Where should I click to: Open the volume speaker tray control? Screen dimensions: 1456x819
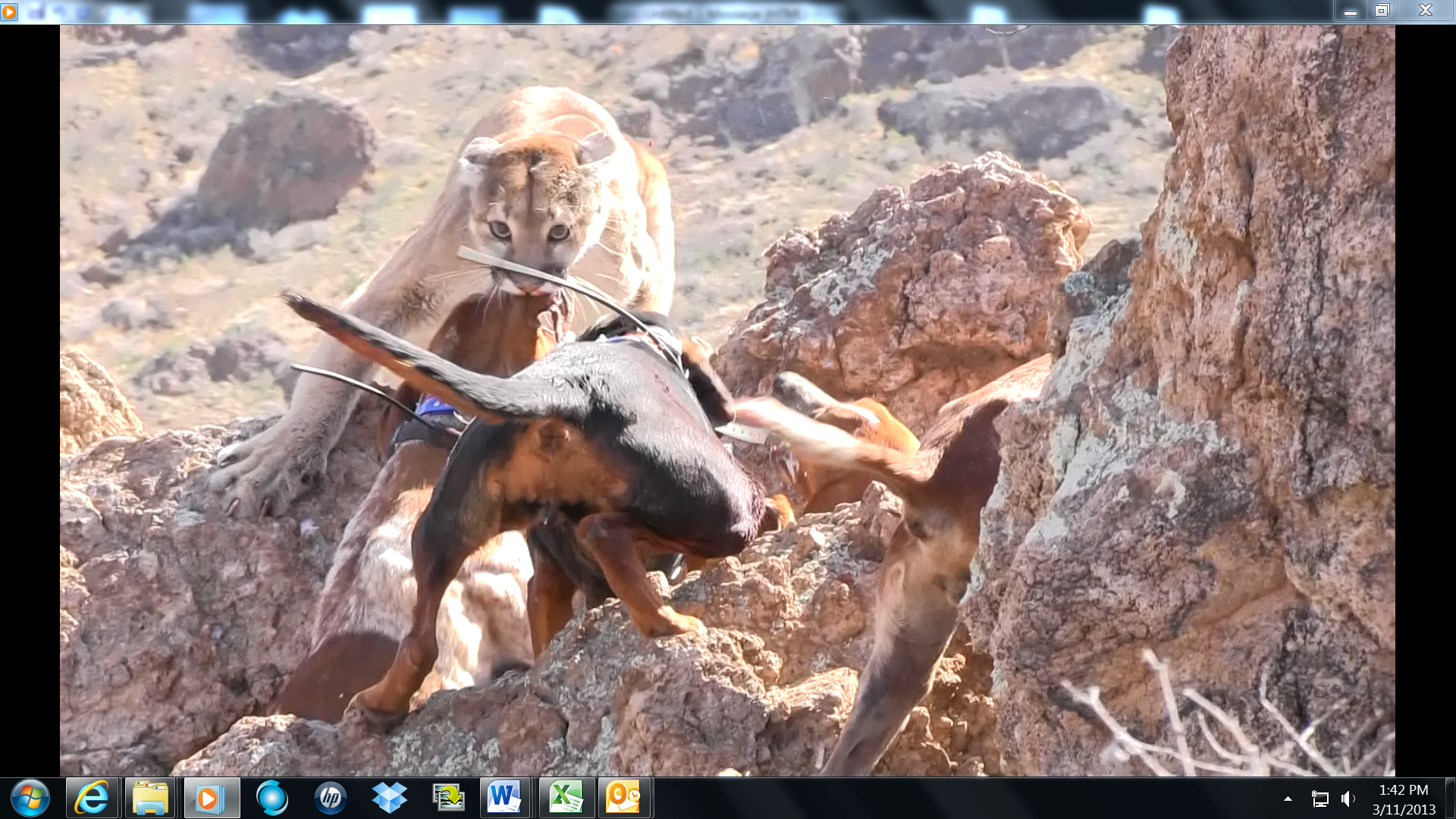tap(1348, 799)
